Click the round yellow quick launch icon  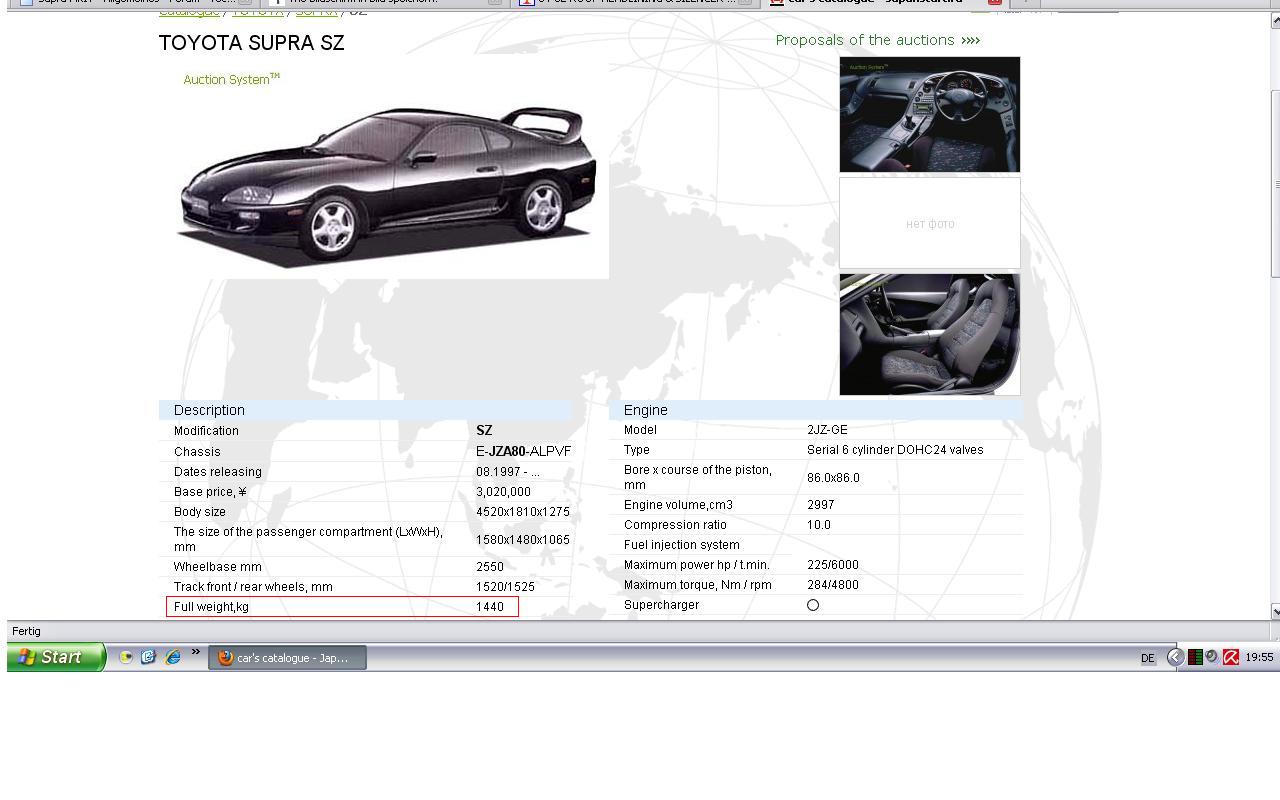click(126, 657)
